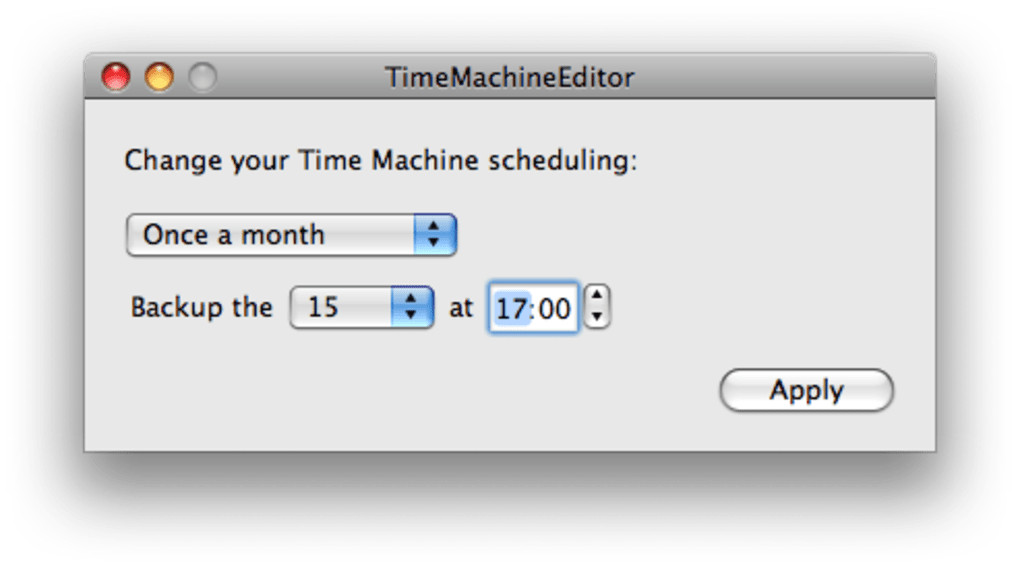Click the gray zoom button in title bar
The image size is (1020, 567).
click(x=202, y=77)
